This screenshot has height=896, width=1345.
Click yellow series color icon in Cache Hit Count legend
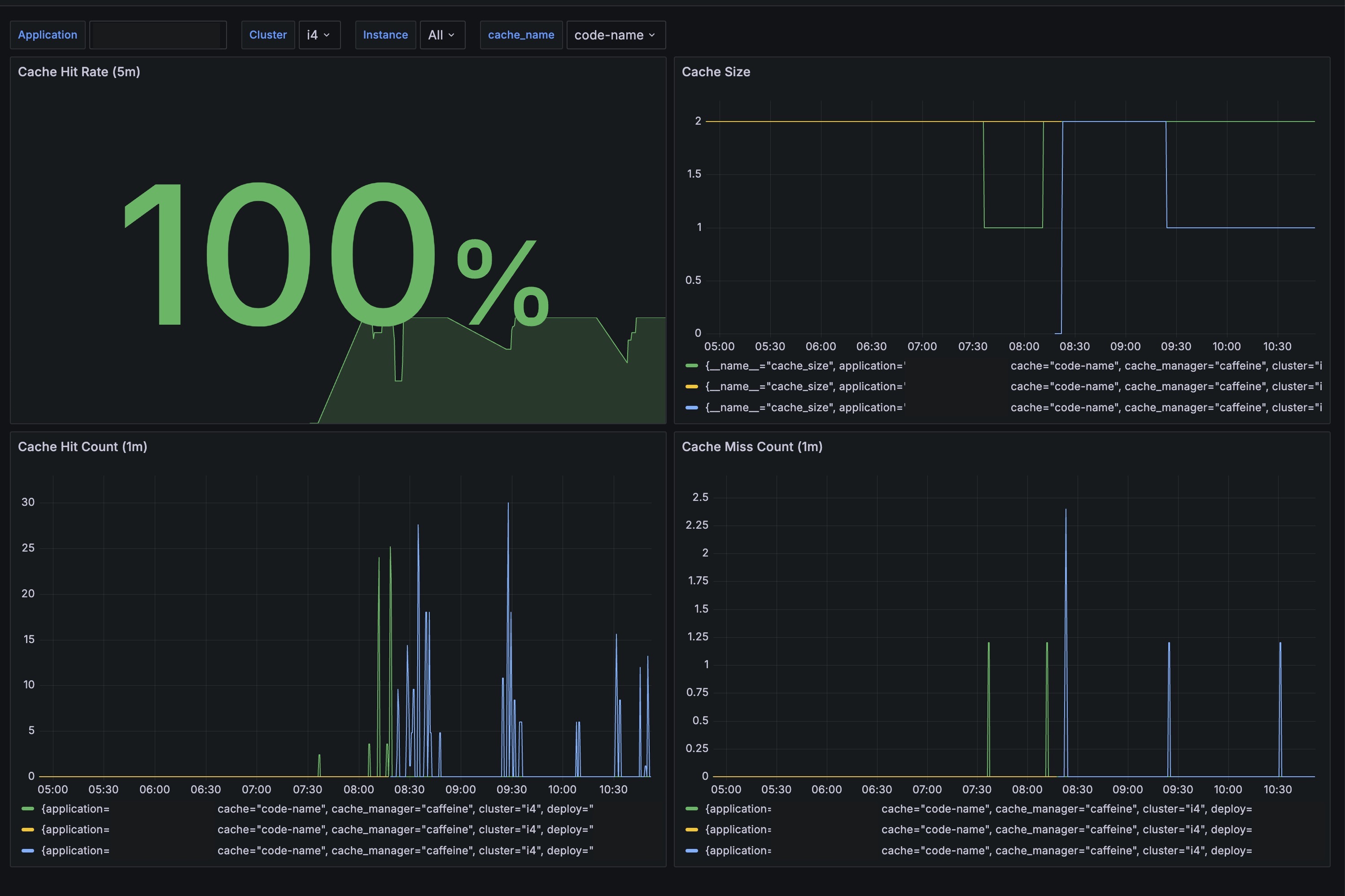click(27, 830)
